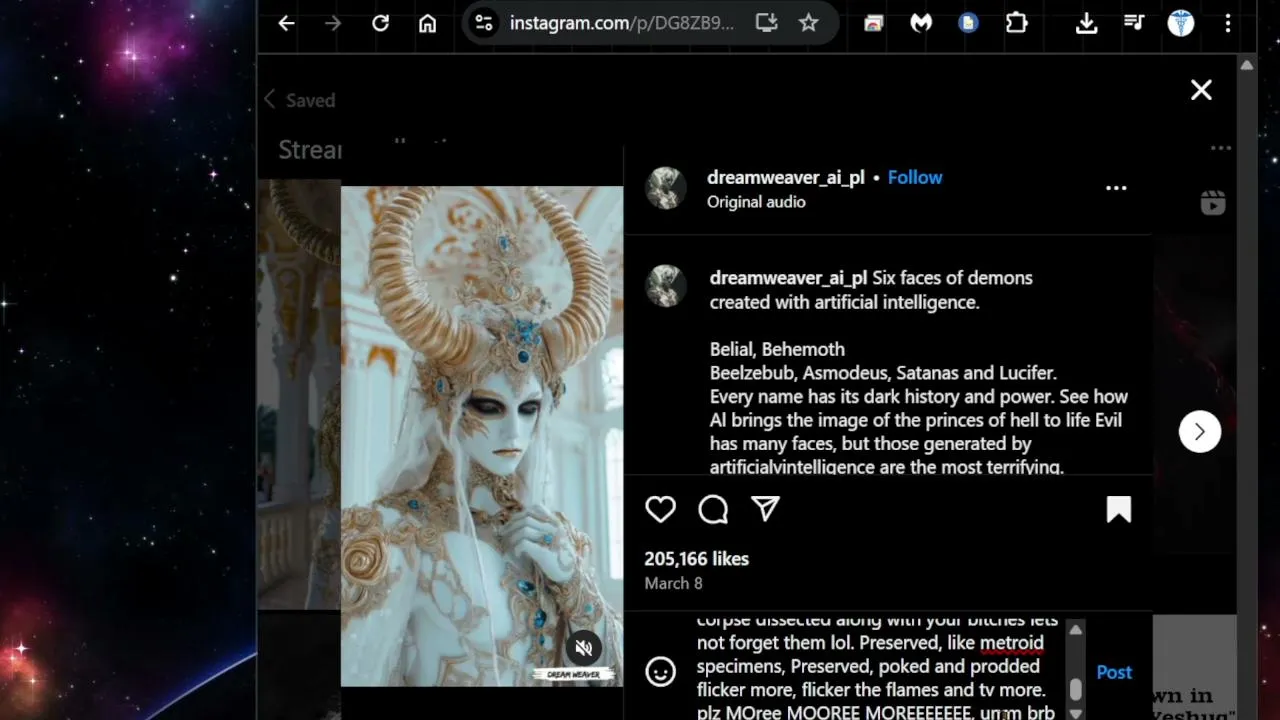Open post more options menu

pos(1116,188)
